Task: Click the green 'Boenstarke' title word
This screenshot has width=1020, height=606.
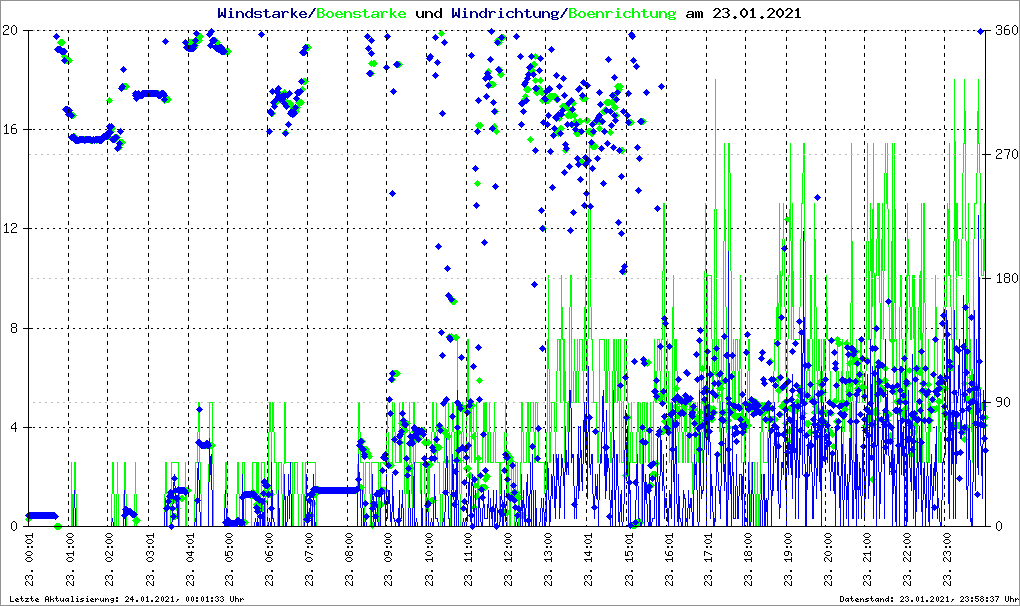Action: 361,14
